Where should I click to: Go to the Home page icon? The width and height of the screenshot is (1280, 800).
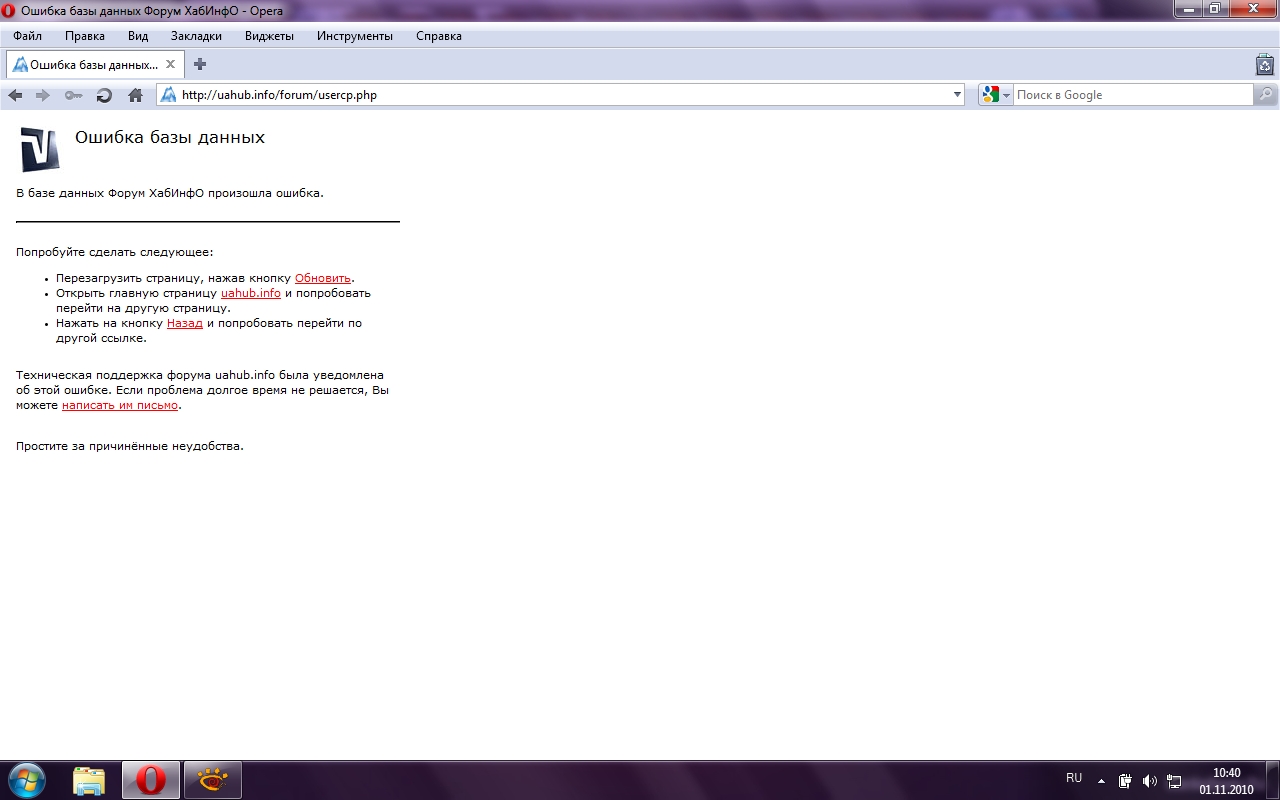[x=135, y=95]
